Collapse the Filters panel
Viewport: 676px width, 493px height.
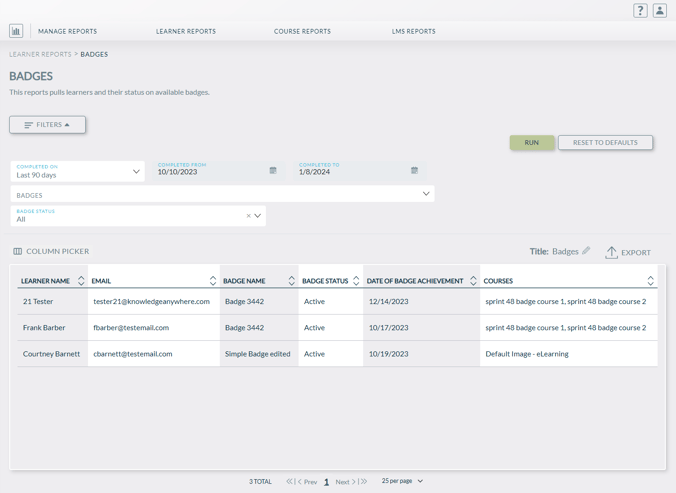click(47, 125)
